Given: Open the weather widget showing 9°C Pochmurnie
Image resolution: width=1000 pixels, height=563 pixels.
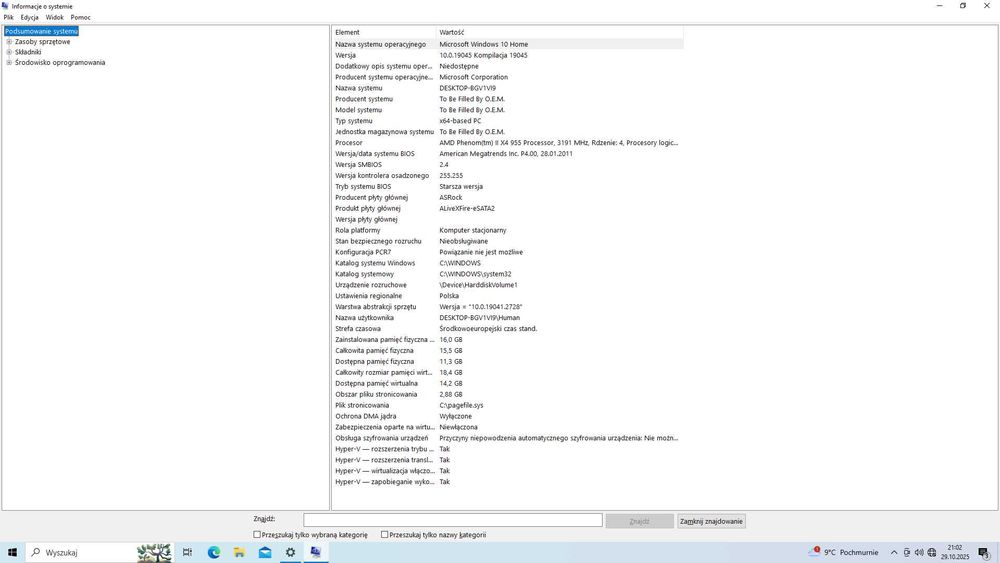Looking at the screenshot, I should [x=843, y=552].
